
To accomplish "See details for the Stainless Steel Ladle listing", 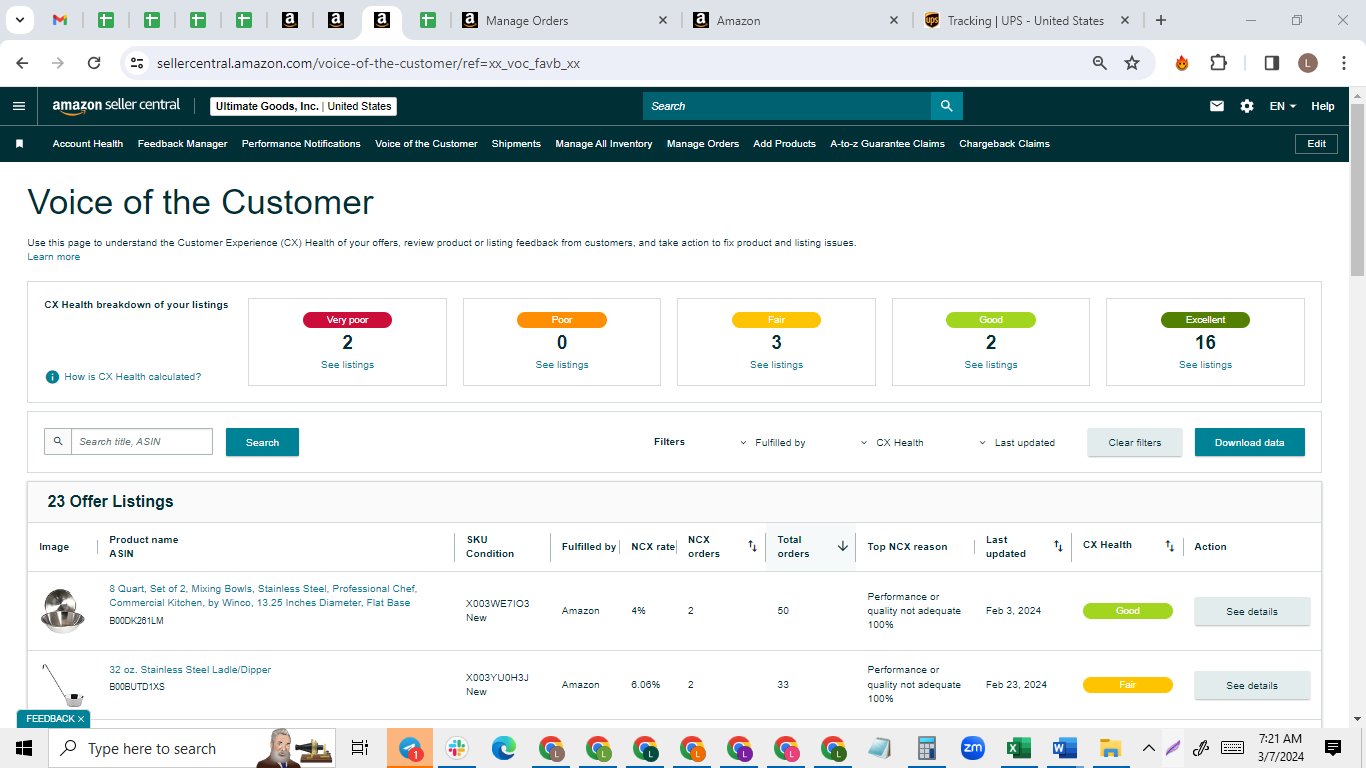I will 1252,685.
